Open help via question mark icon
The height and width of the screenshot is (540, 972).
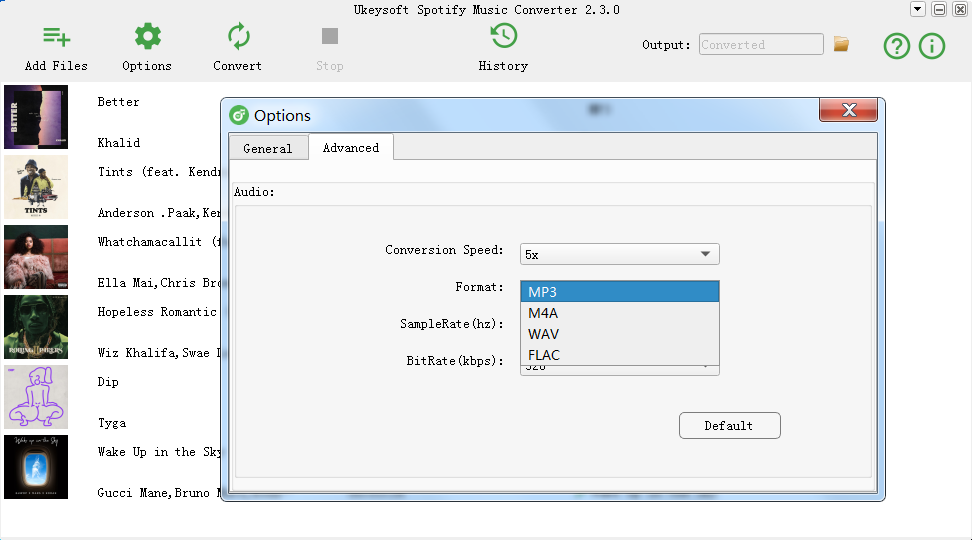896,46
